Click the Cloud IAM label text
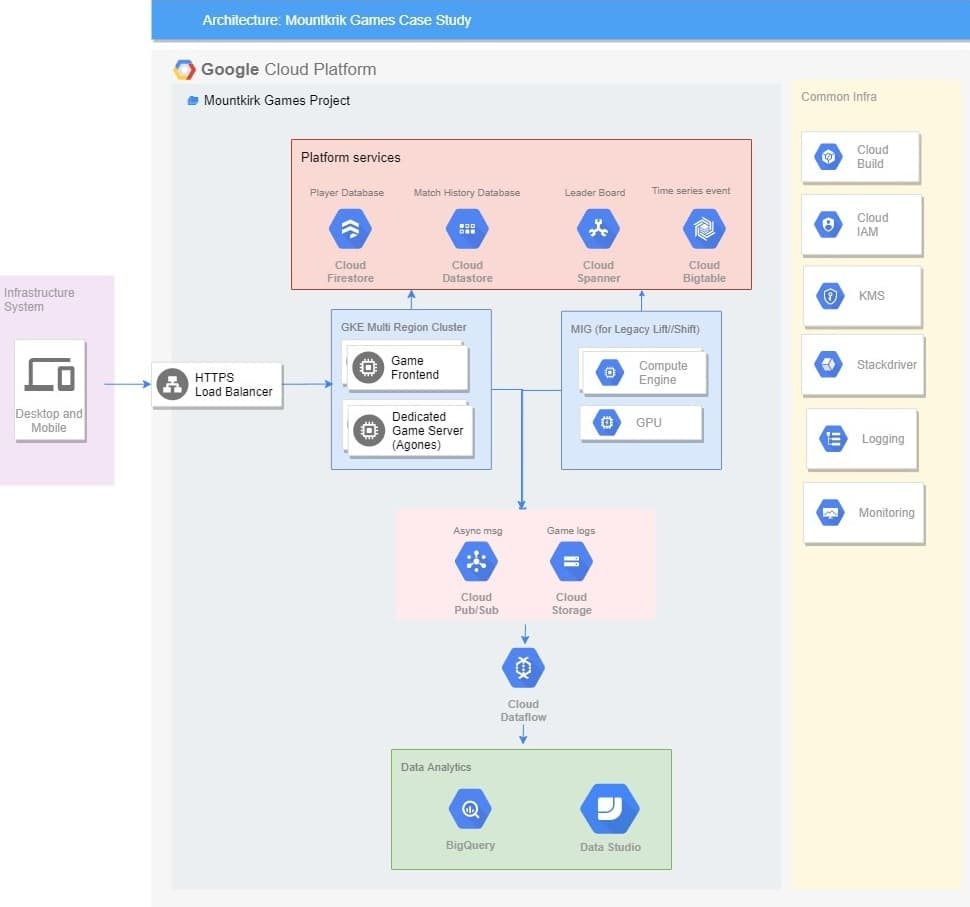970x907 pixels. point(872,225)
